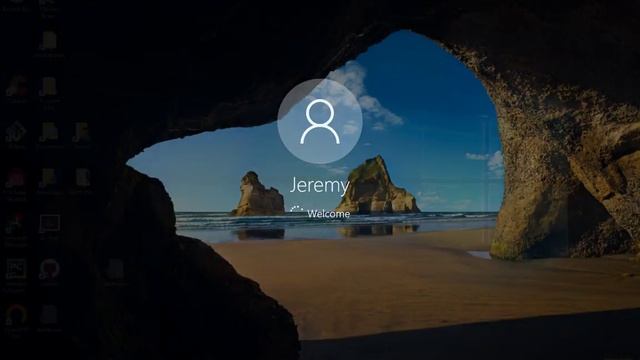This screenshot has width=640, height=360.
Task: Click the "Jeremy" account name
Action: pos(320,186)
